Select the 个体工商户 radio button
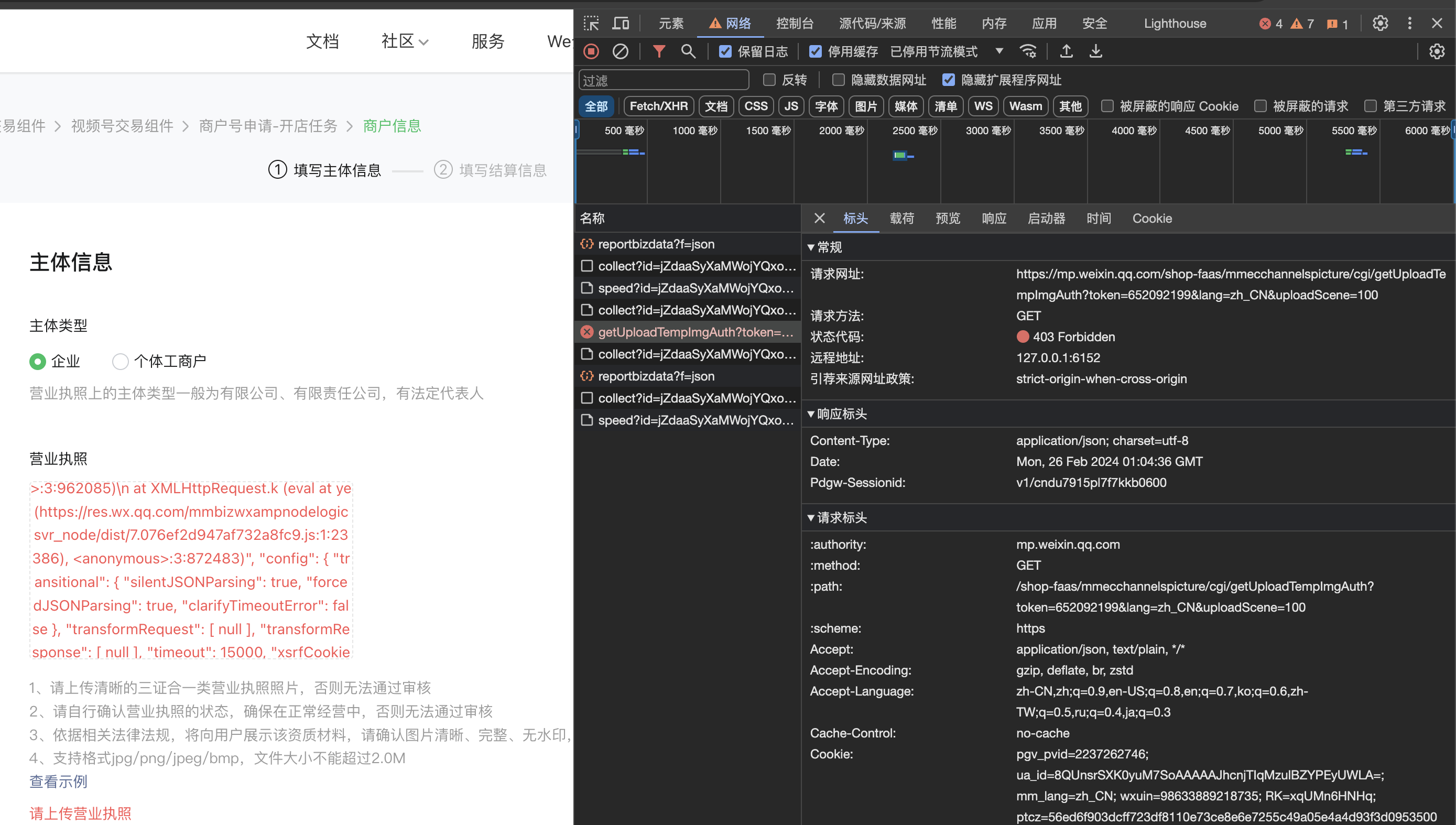 (x=120, y=362)
